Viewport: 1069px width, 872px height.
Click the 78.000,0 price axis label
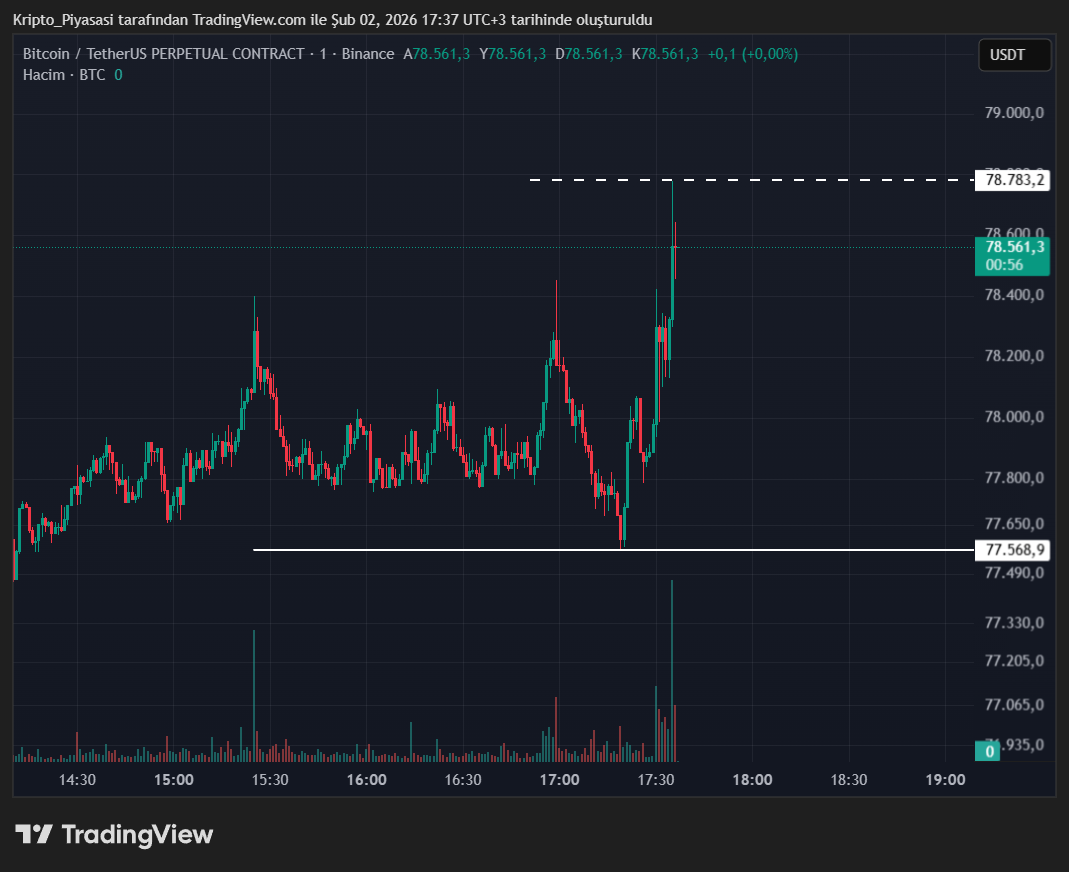coord(1014,417)
